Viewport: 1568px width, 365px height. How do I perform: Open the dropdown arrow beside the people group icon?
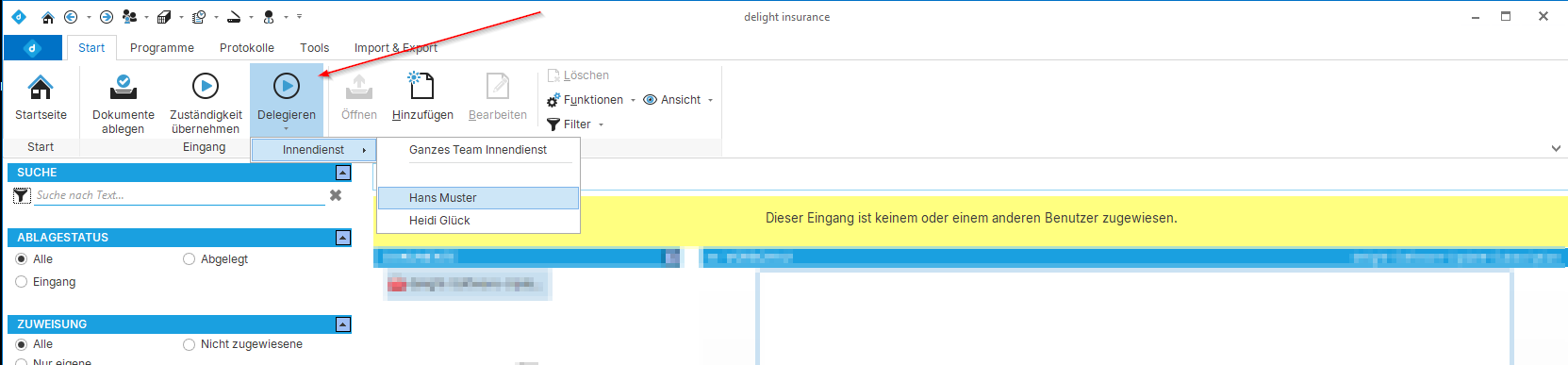[x=146, y=17]
